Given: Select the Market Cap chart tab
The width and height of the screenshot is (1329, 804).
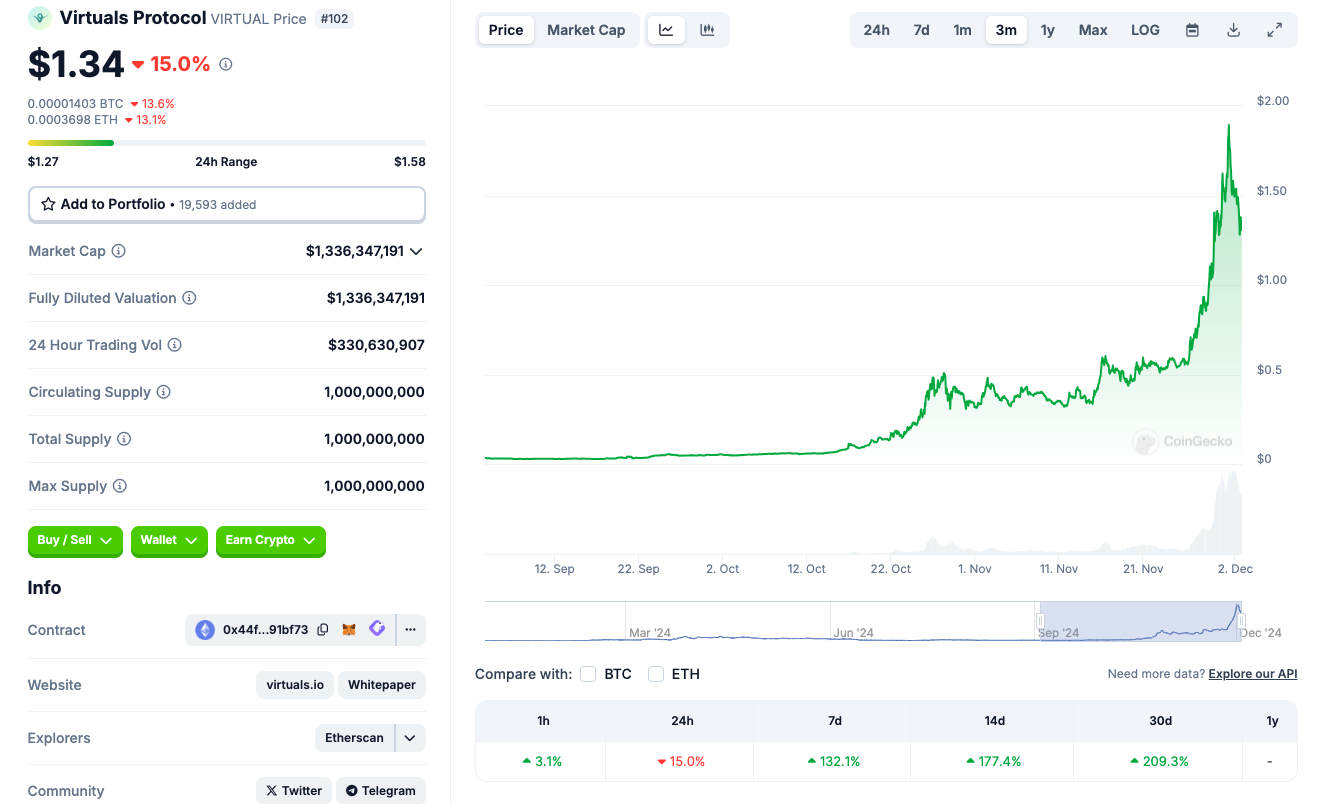Looking at the screenshot, I should point(586,30).
